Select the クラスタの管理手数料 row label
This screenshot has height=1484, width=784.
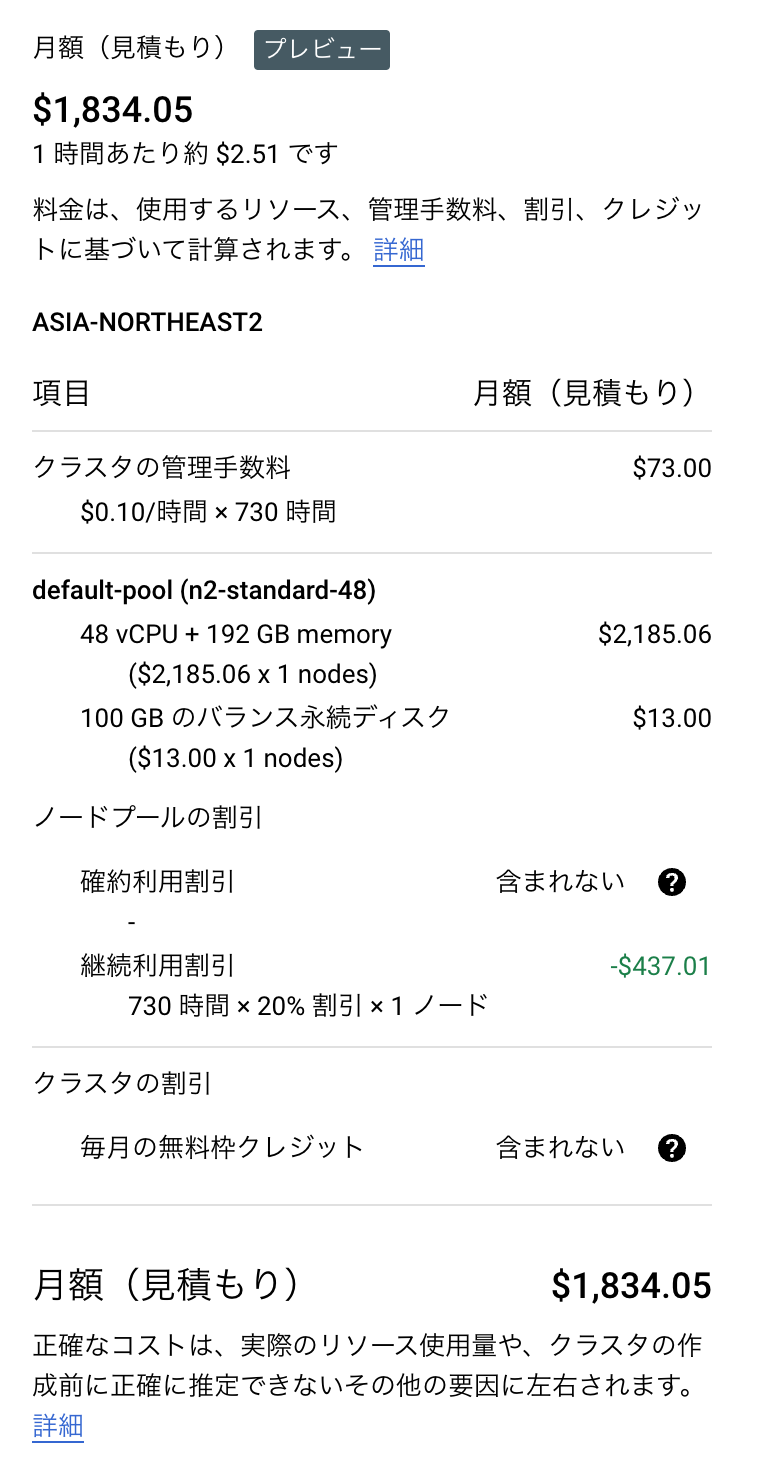162,467
